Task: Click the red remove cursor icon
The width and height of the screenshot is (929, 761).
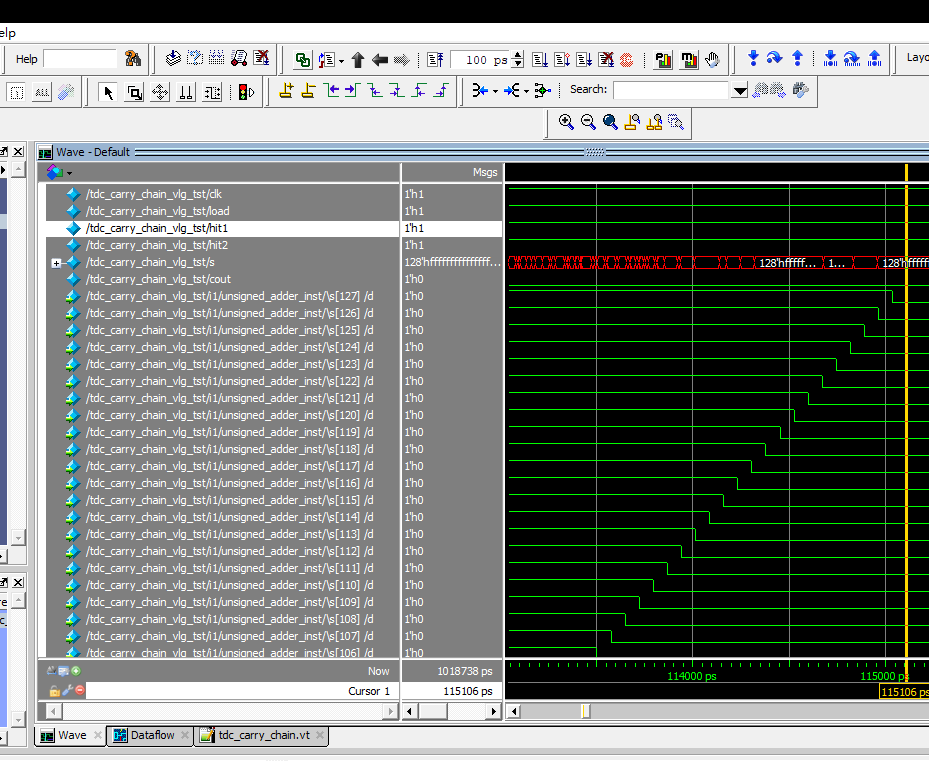Action: (80, 690)
